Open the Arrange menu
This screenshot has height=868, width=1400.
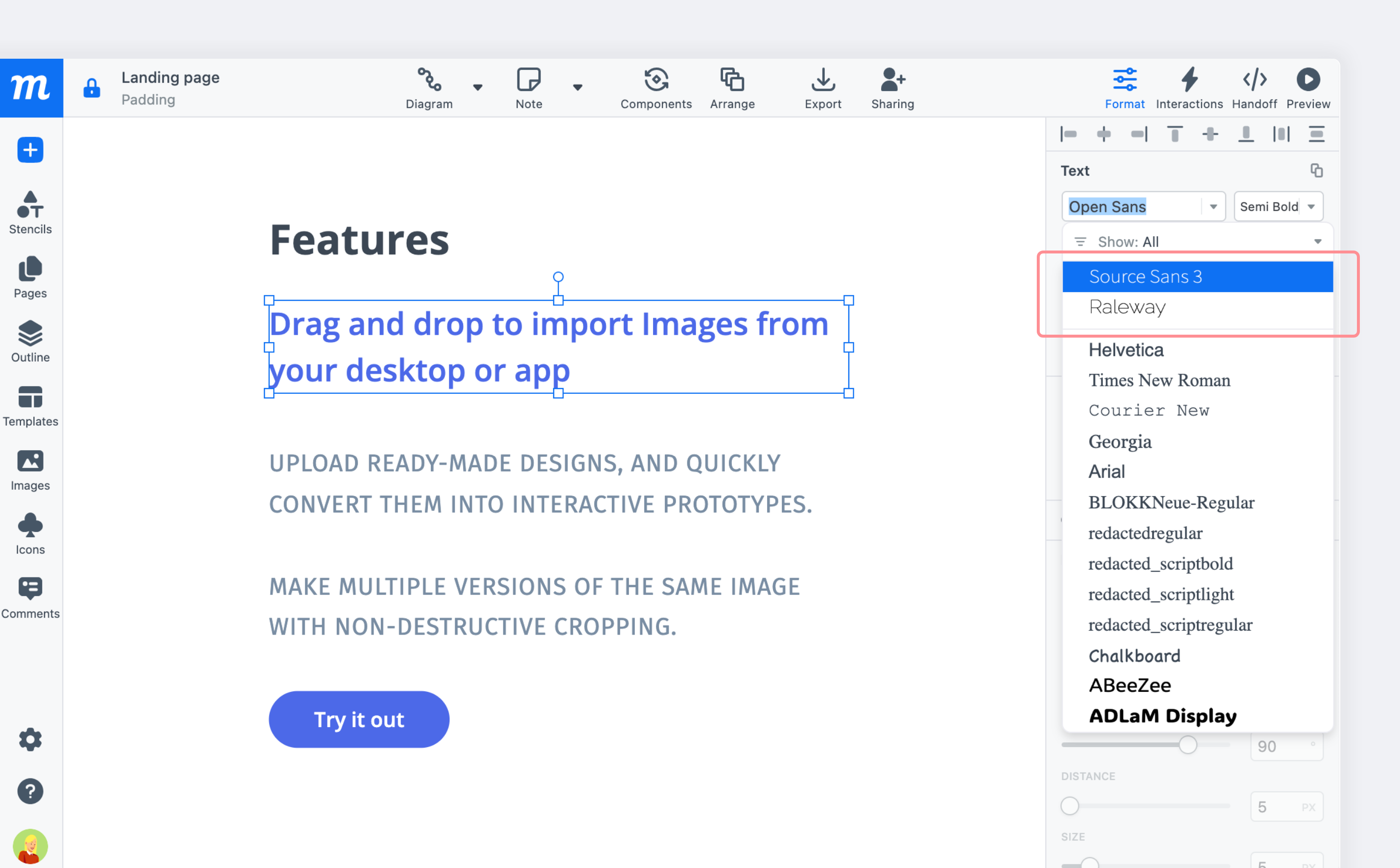[x=732, y=88]
